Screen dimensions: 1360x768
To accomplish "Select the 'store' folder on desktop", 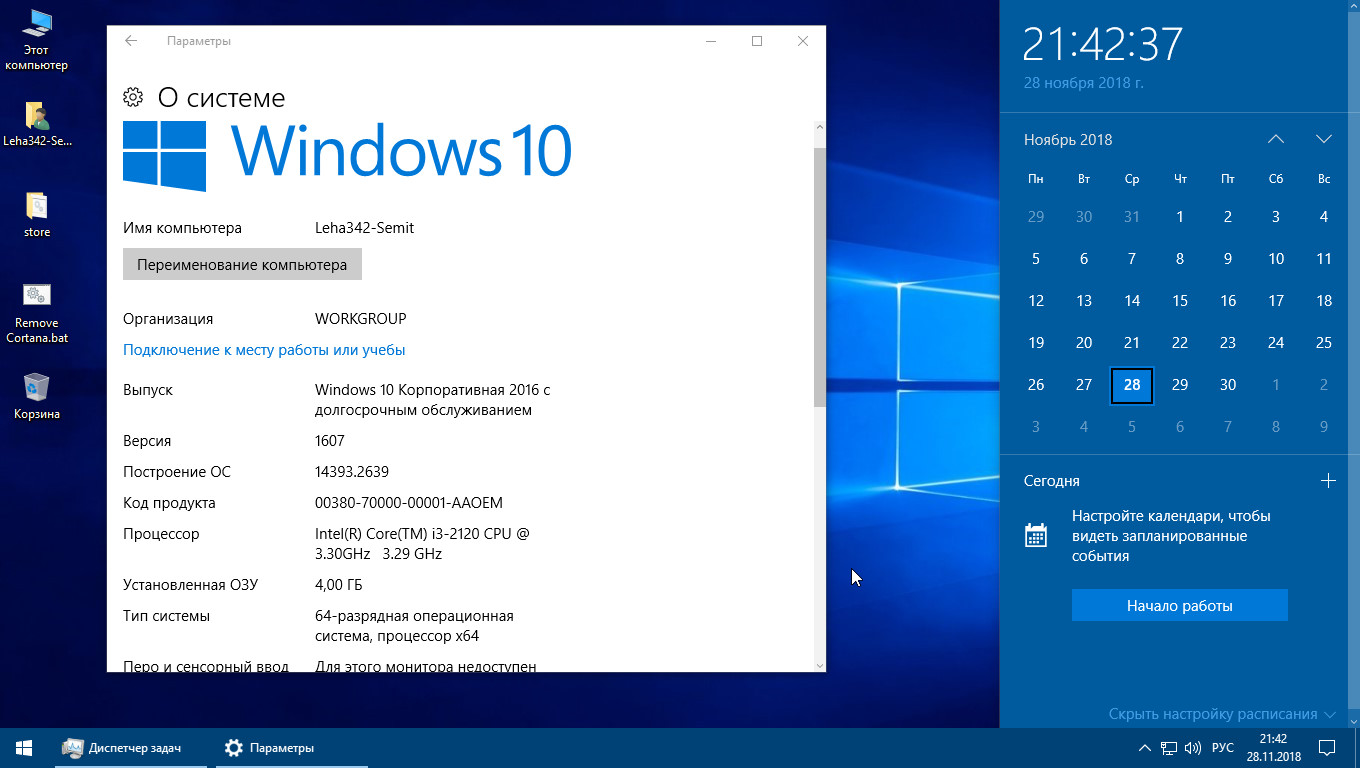I will tap(37, 215).
